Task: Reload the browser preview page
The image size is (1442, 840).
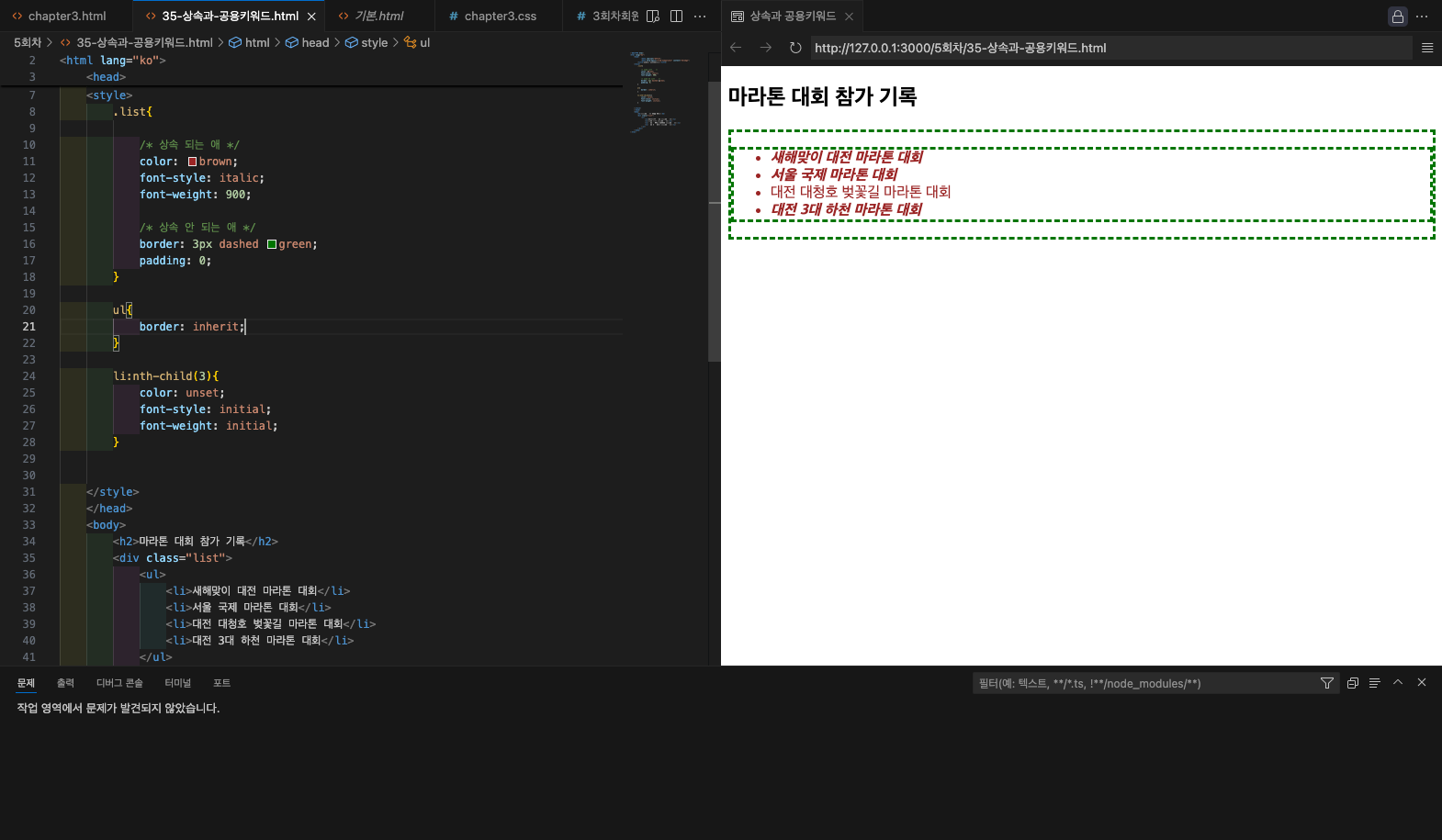Action: (x=795, y=48)
